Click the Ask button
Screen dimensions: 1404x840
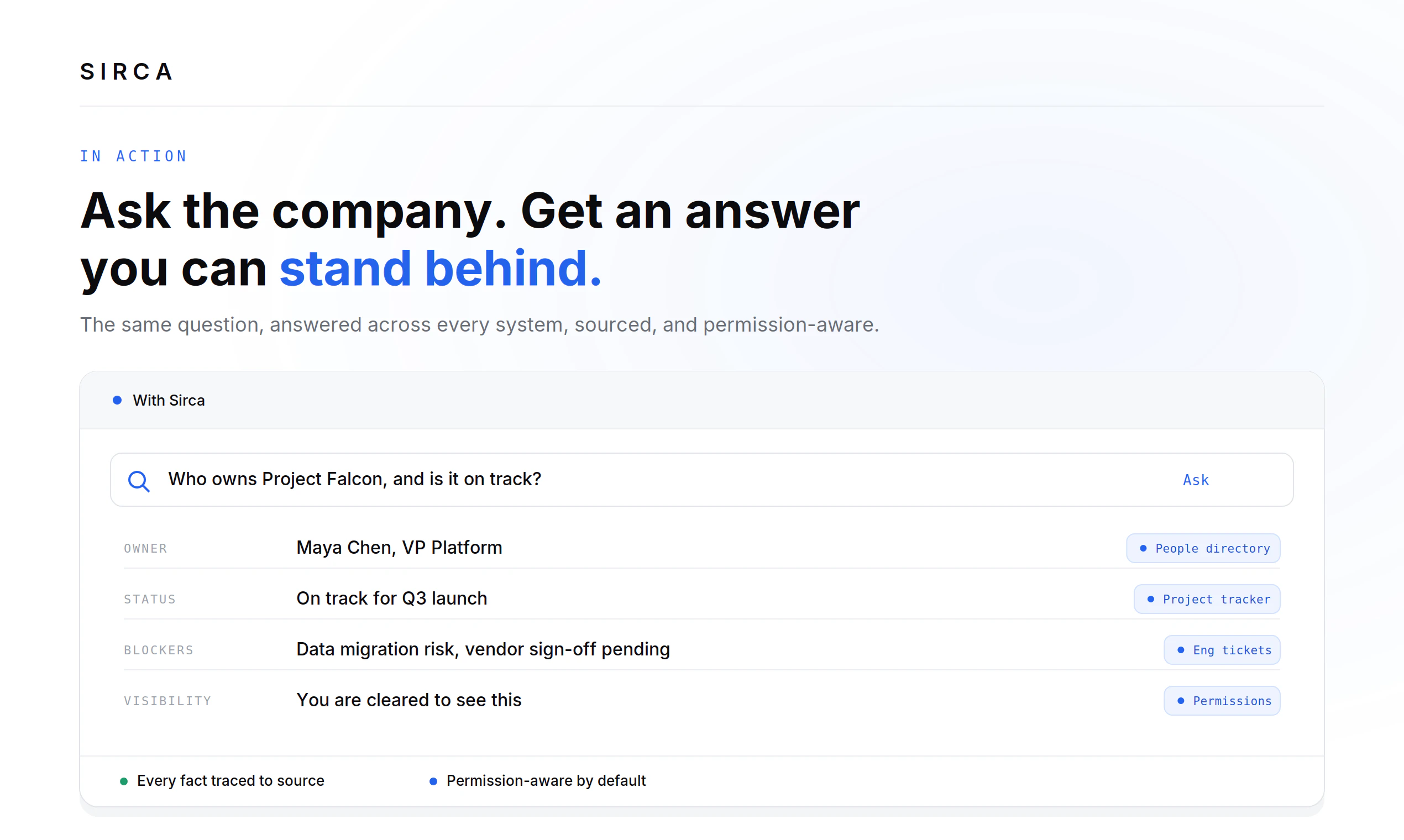(1196, 480)
